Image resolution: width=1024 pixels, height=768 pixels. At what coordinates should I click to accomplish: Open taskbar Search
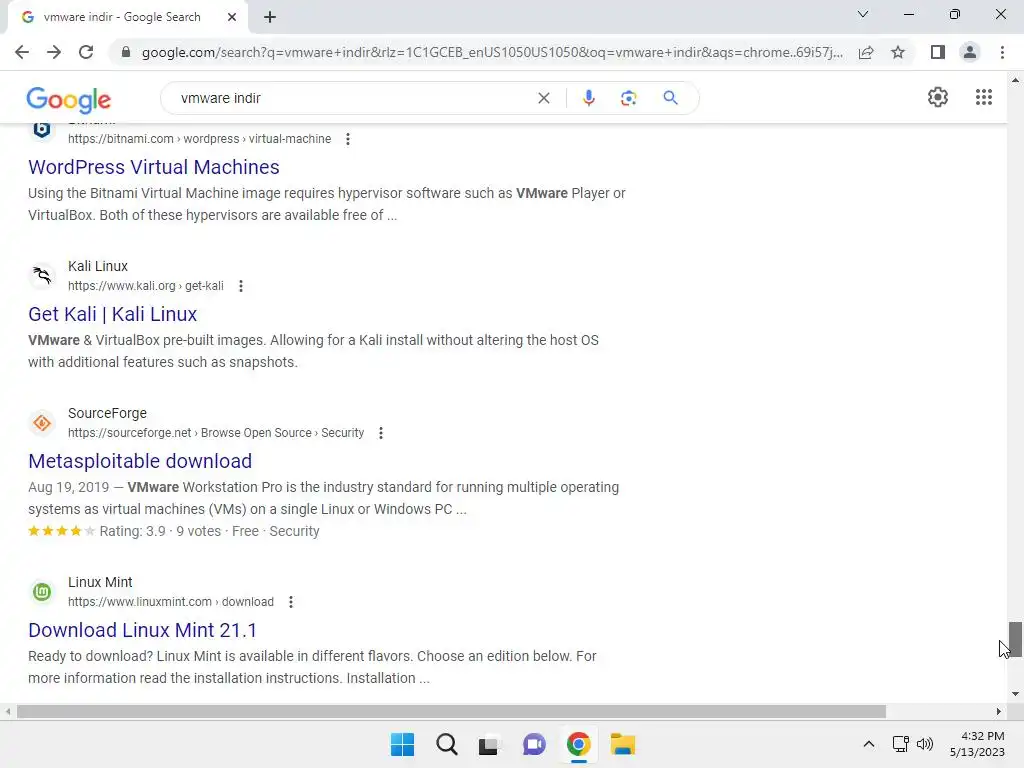[x=447, y=744]
